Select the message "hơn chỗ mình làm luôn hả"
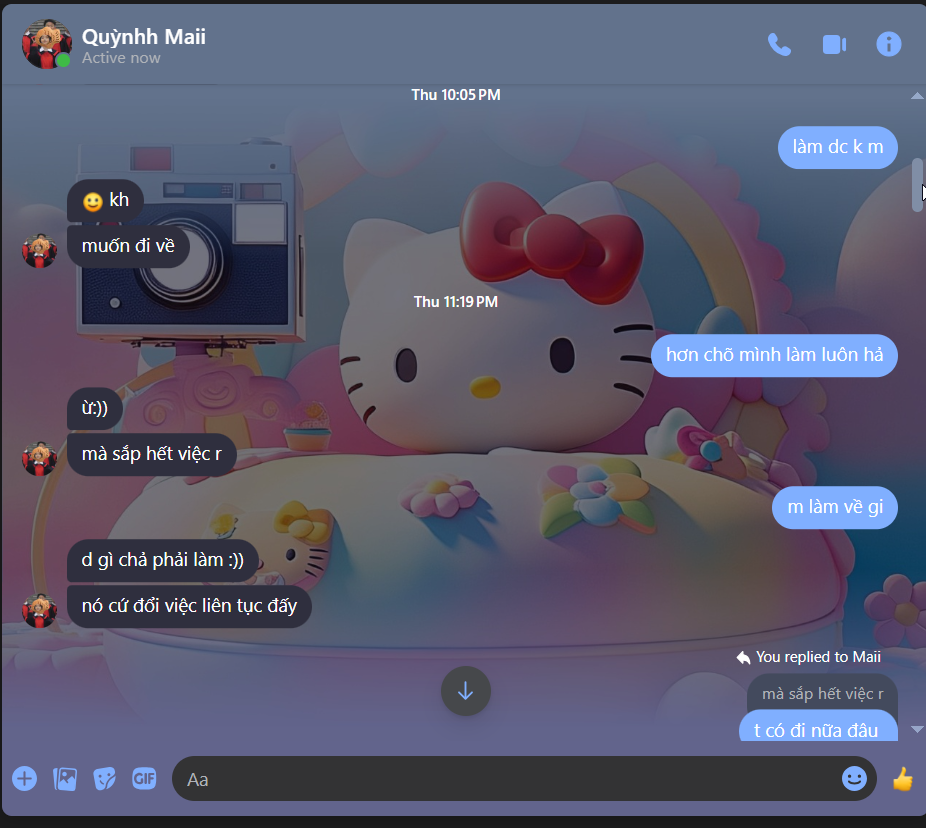 774,355
